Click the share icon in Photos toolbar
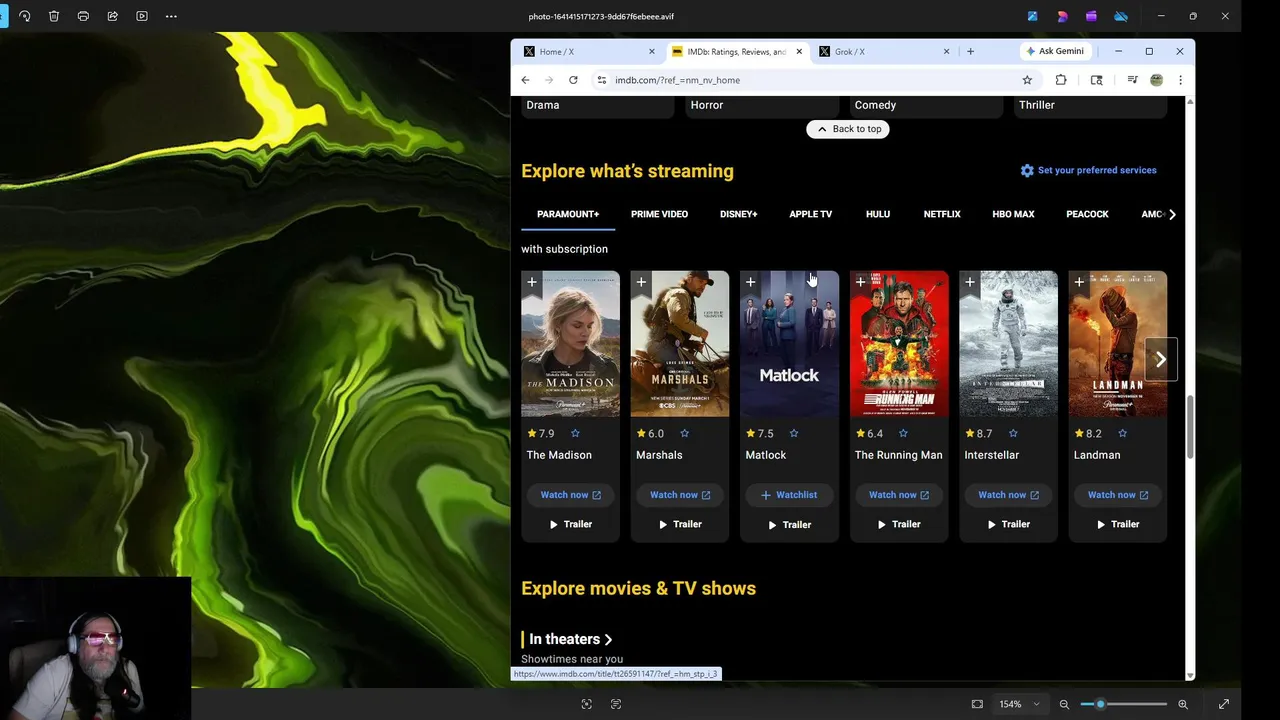The height and width of the screenshot is (720, 1280). [x=112, y=16]
